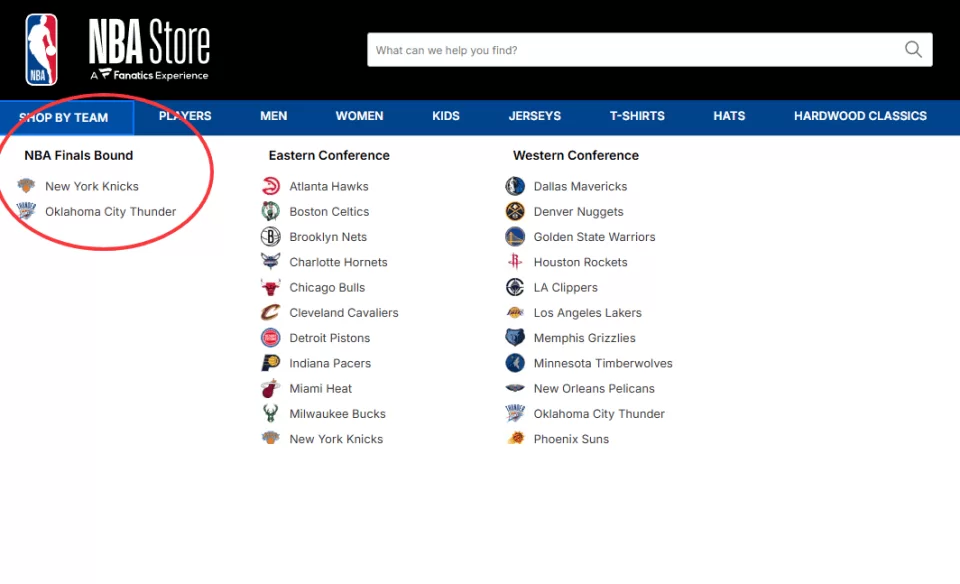Select Oklahoma City Thunder under NBA Finals Bound
The width and height of the screenshot is (960, 584).
110,212
